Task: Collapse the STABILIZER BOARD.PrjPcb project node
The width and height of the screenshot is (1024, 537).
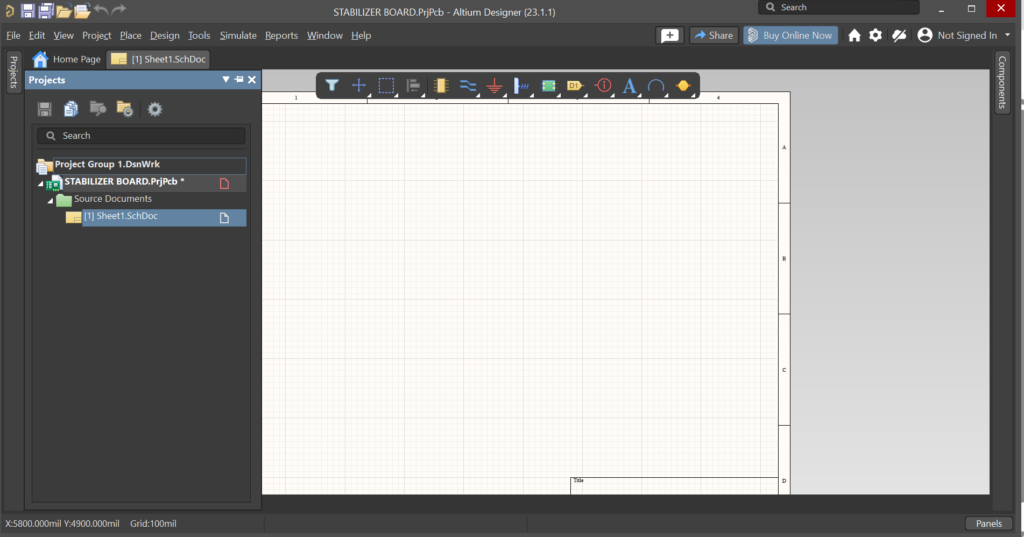Action: click(x=41, y=183)
